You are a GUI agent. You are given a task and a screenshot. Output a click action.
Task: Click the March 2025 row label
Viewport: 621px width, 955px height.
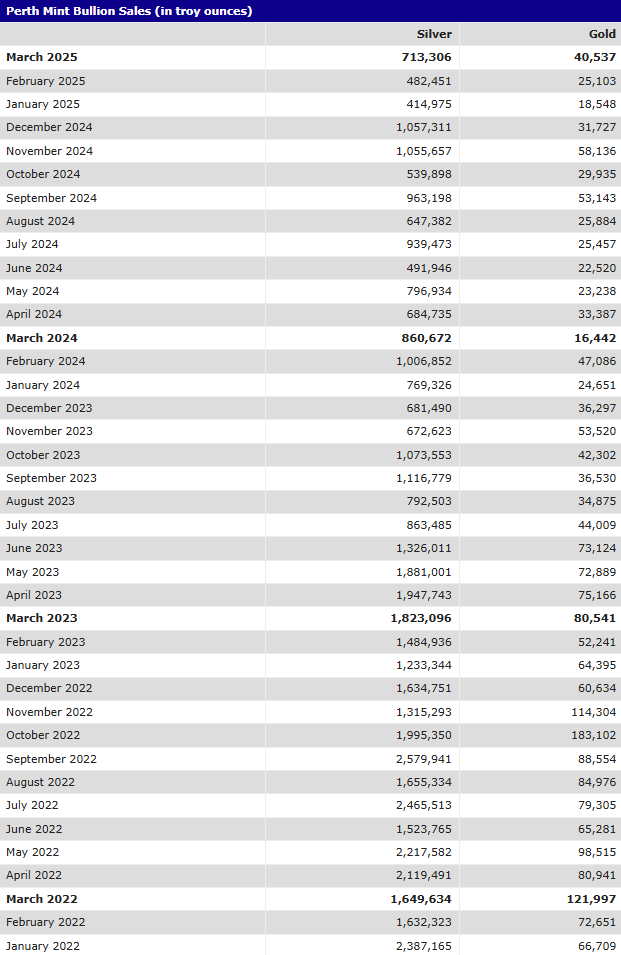click(x=41, y=58)
